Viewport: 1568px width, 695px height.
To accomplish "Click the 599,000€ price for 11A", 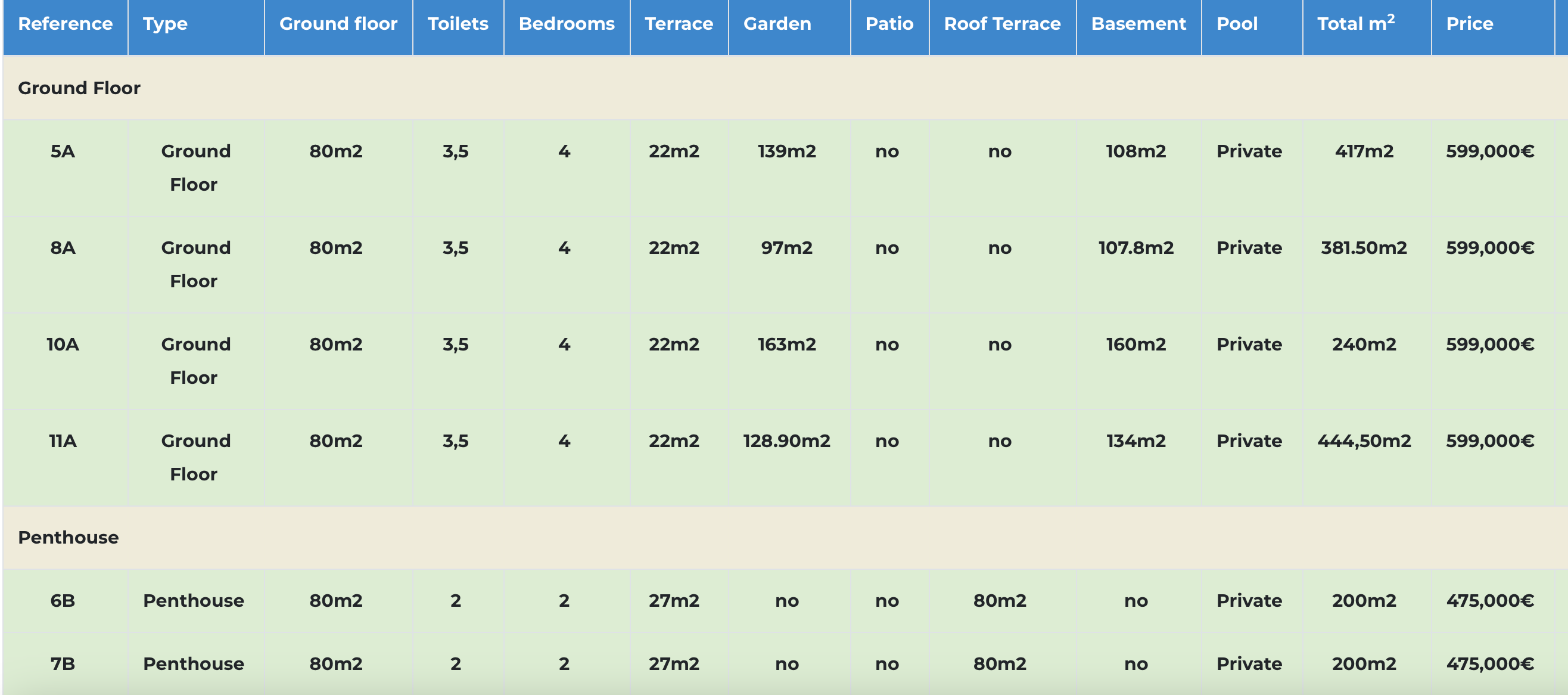I will (x=1490, y=441).
